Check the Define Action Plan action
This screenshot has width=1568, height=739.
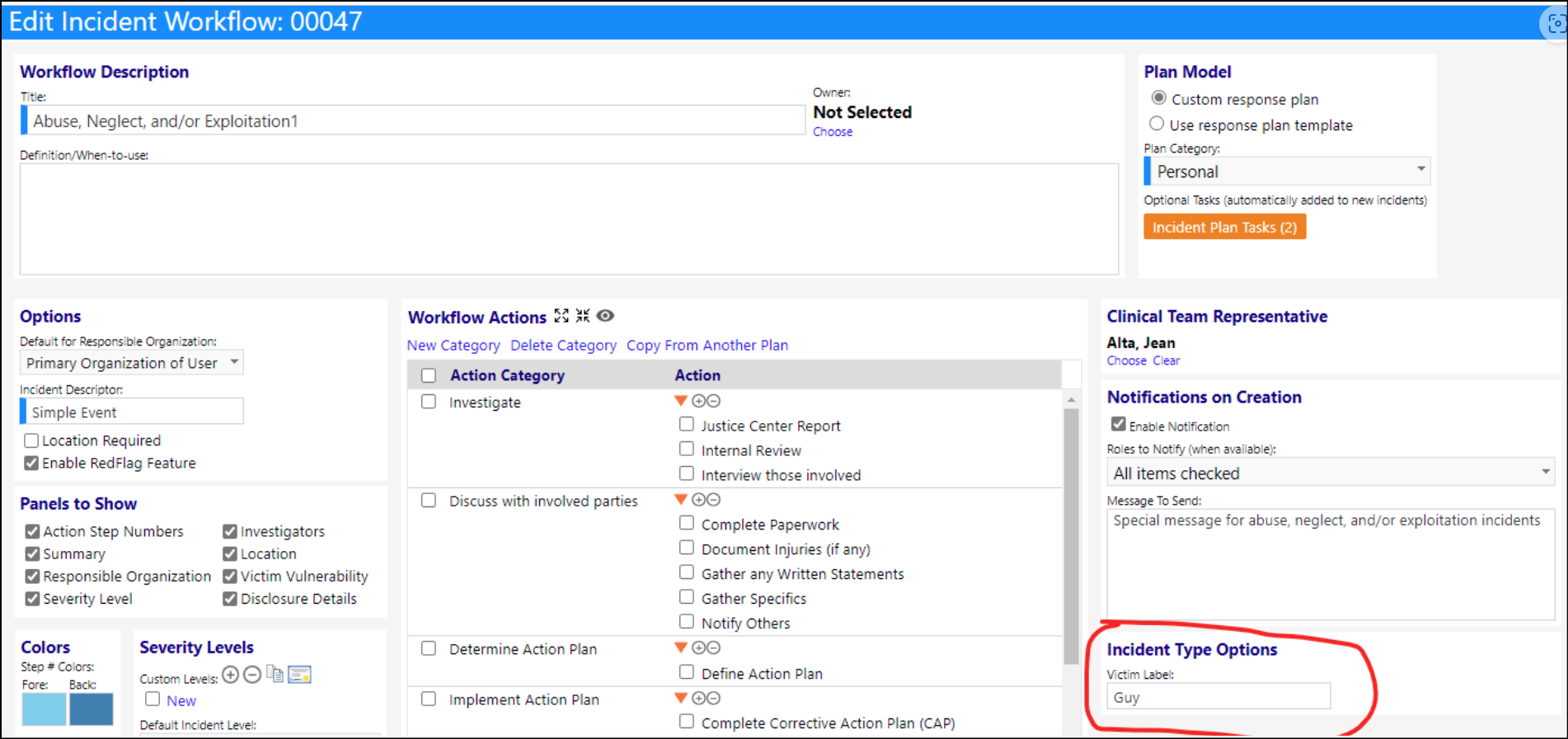click(686, 672)
